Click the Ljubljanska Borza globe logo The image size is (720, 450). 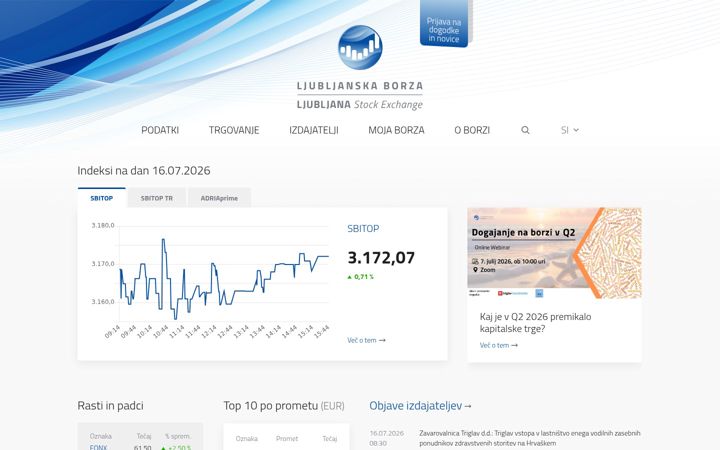(x=360, y=48)
